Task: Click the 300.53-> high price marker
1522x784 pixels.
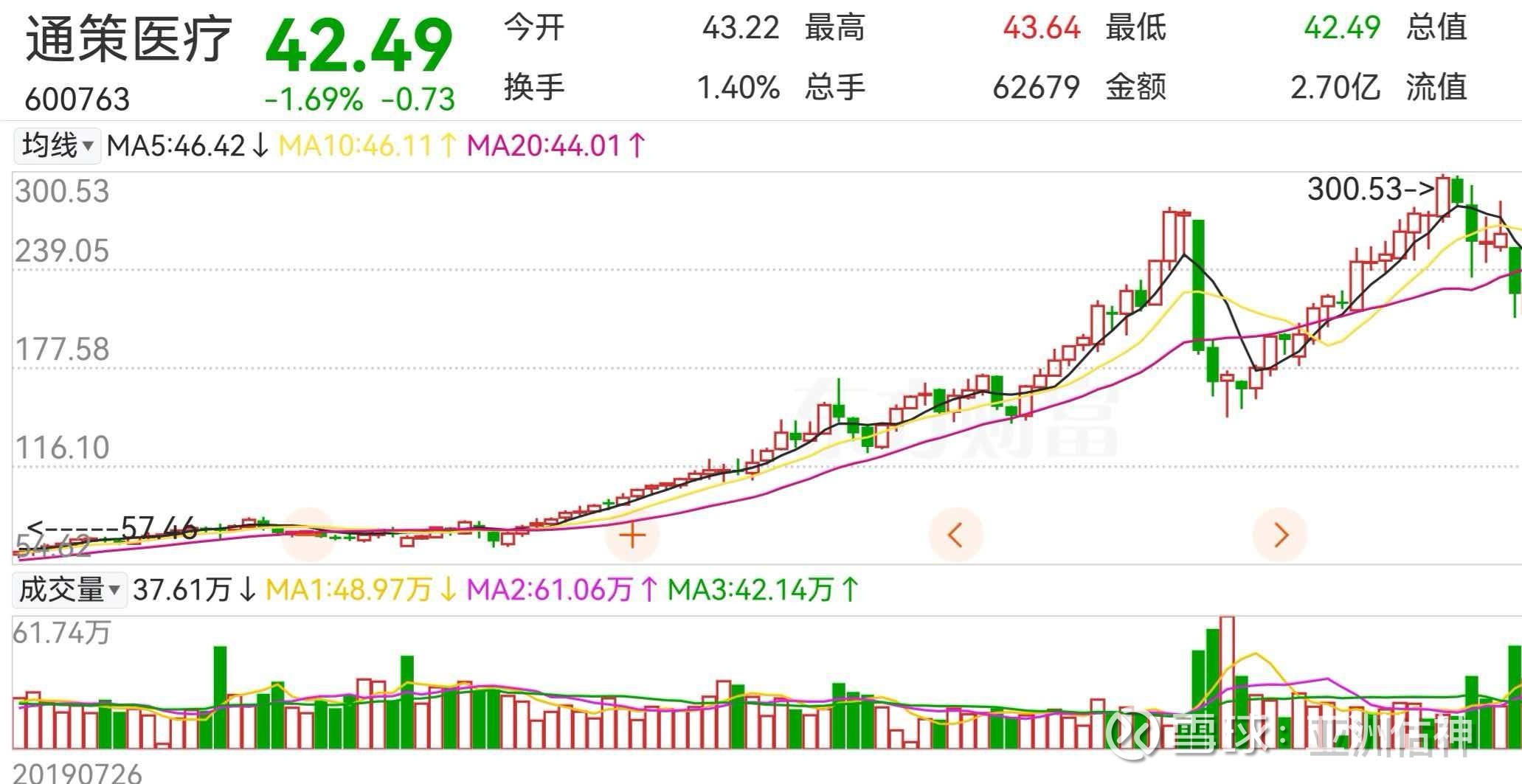Action: [x=1371, y=190]
